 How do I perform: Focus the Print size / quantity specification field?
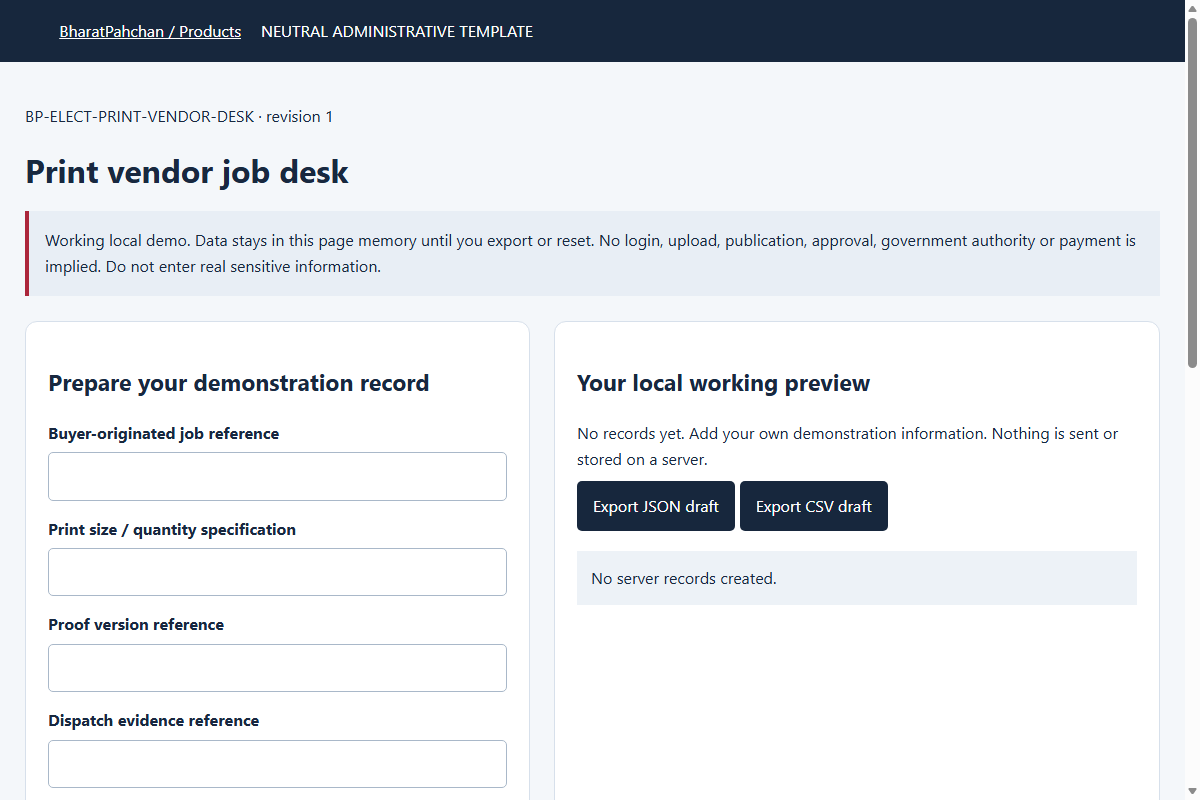click(x=277, y=572)
